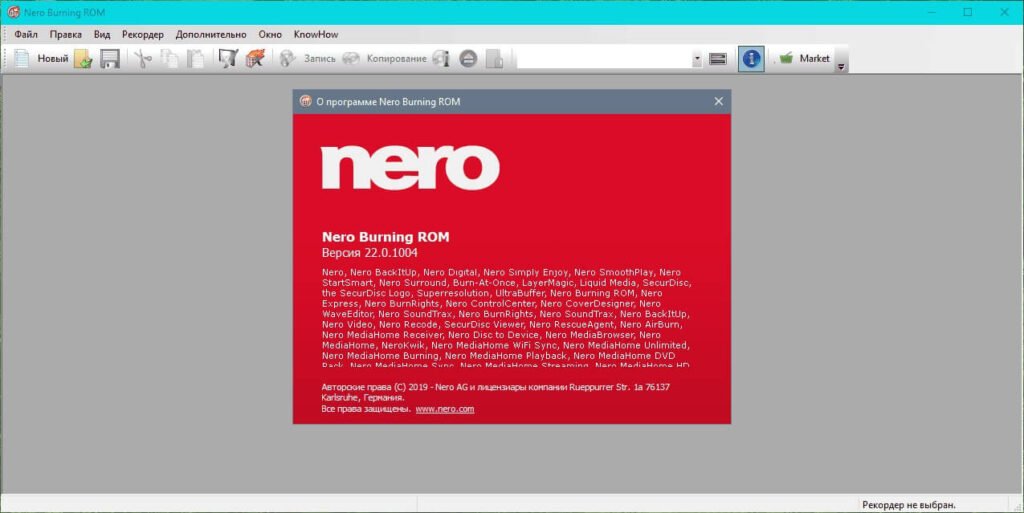The image size is (1024, 513).
Task: Open the Market shopping basket button
Action: [804, 59]
